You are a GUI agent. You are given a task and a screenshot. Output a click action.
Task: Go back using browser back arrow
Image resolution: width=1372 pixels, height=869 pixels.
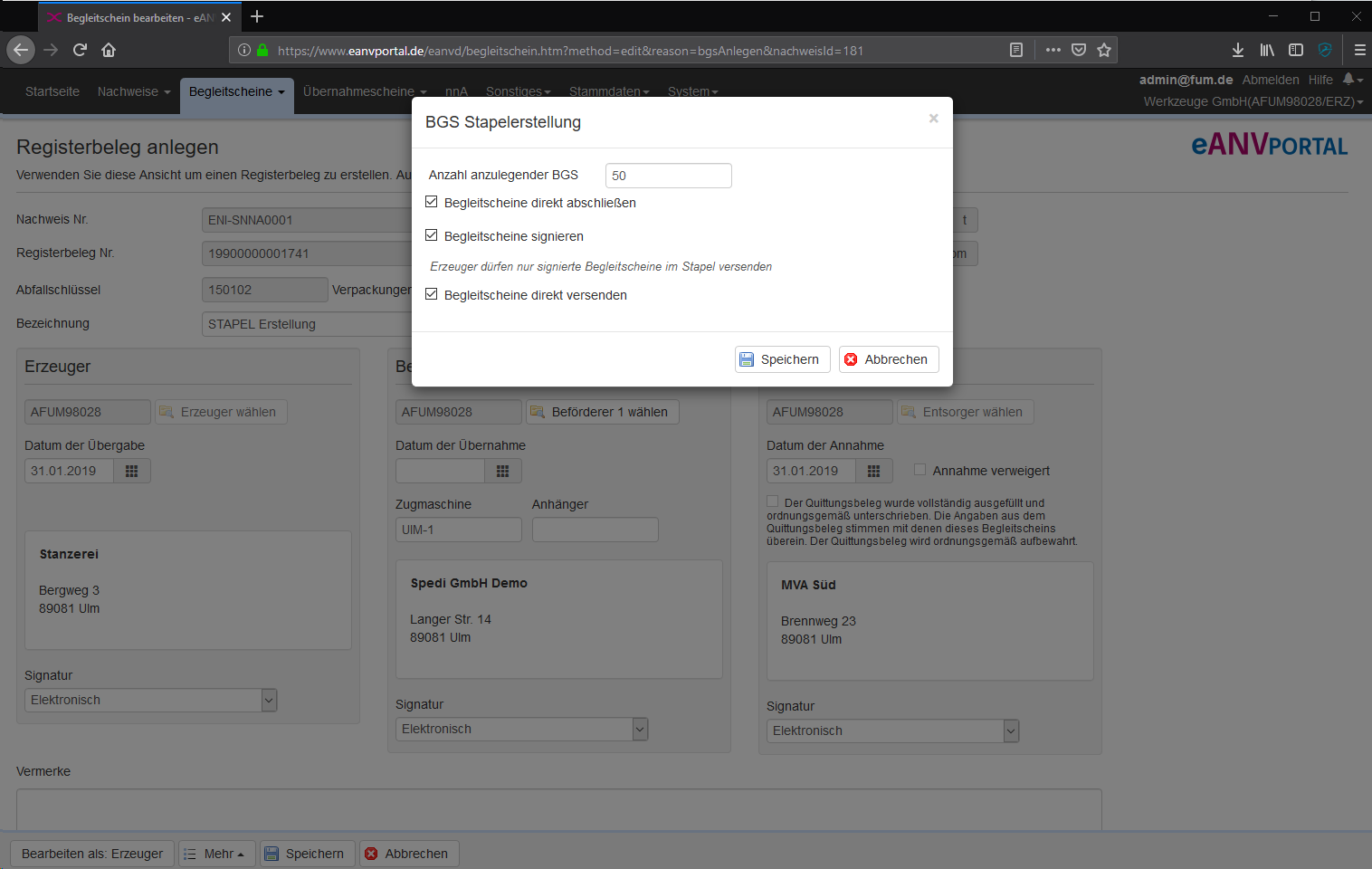(x=21, y=50)
